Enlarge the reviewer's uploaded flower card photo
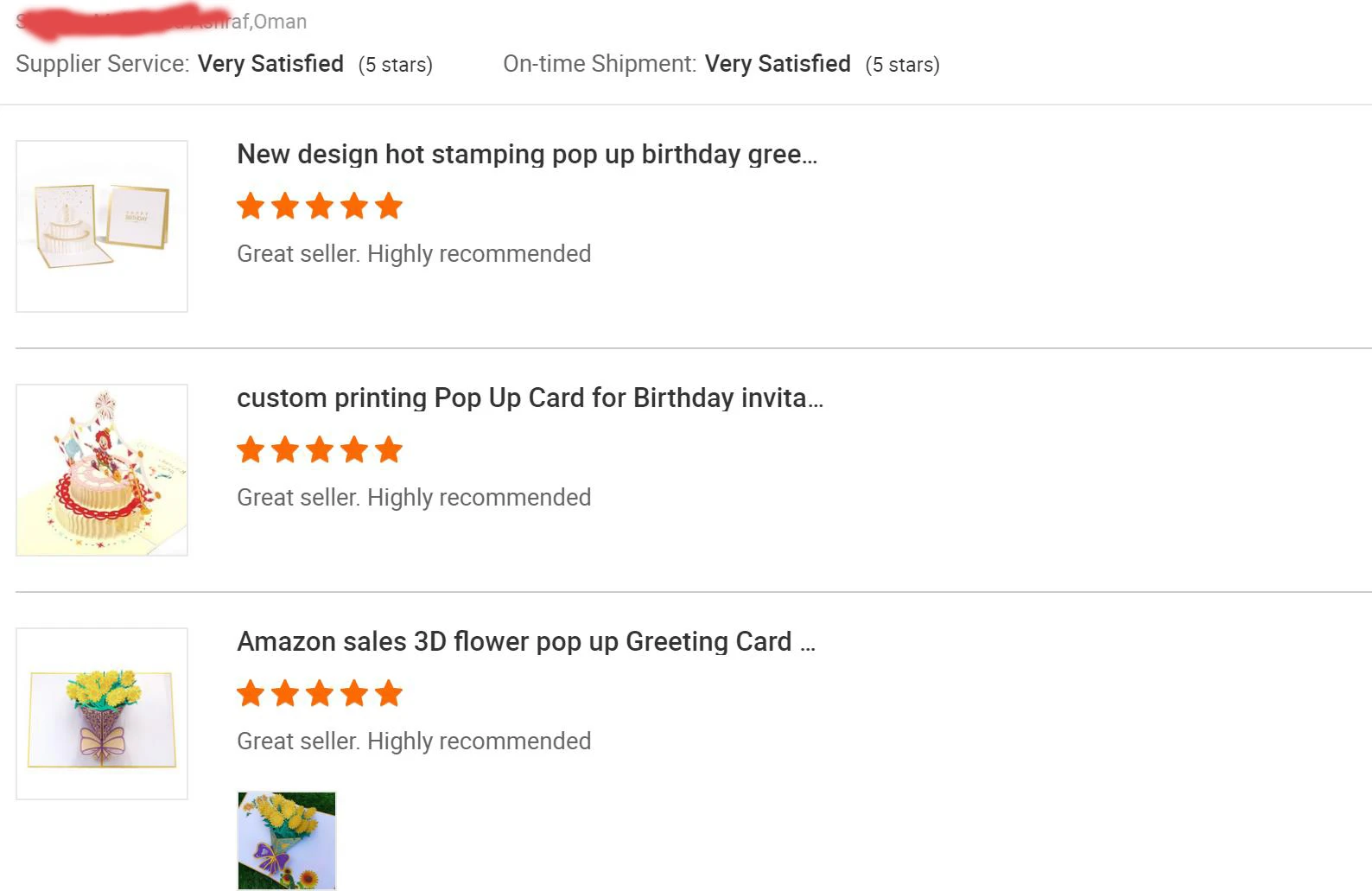Image resolution: width=1372 pixels, height=891 pixels. (287, 840)
